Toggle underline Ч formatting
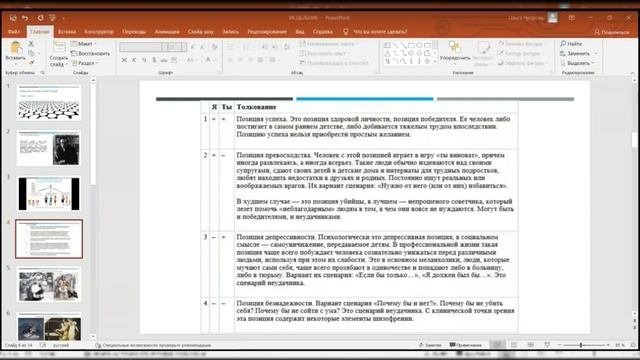Viewport: 640px width, 360px height. [x=144, y=60]
